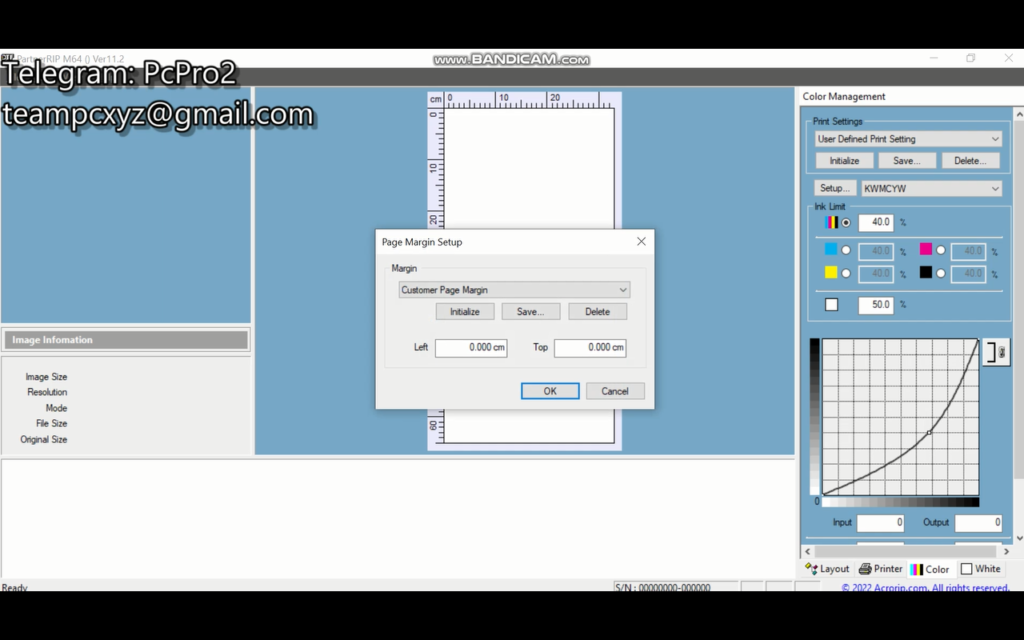Click the control point on the tone curve
This screenshot has height=640, width=1024.
click(929, 432)
